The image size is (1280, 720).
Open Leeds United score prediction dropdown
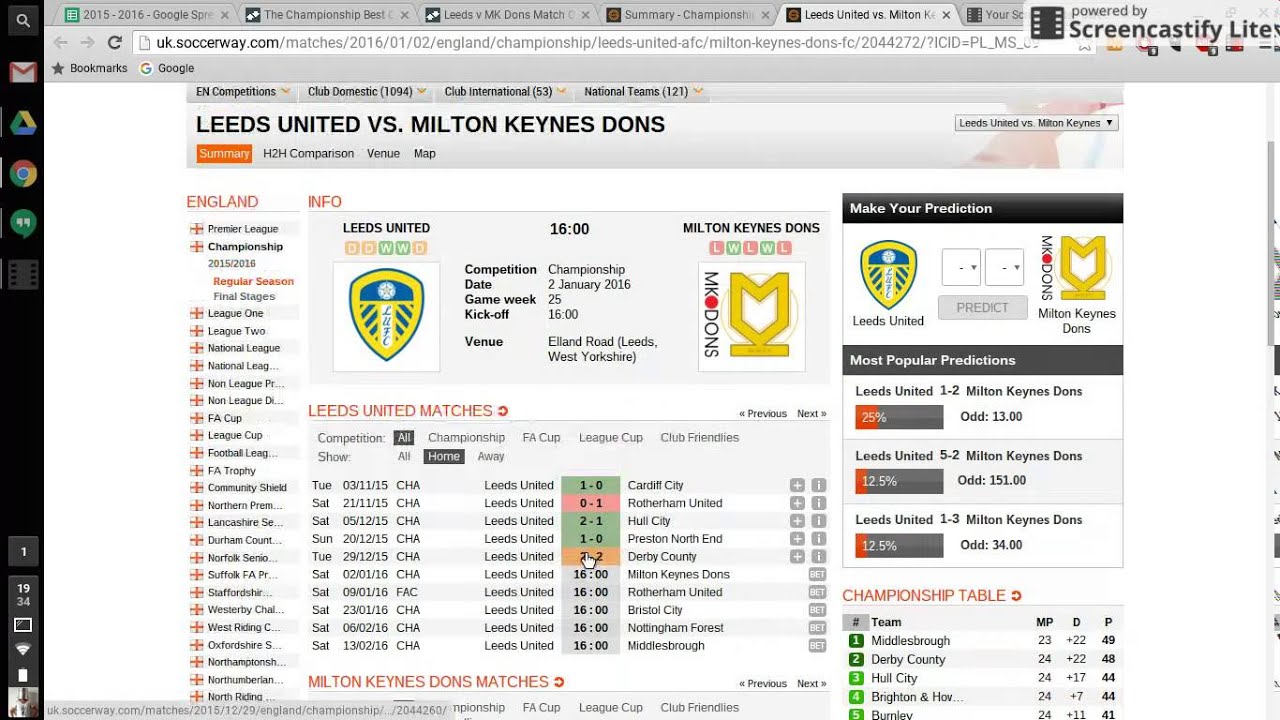click(961, 267)
